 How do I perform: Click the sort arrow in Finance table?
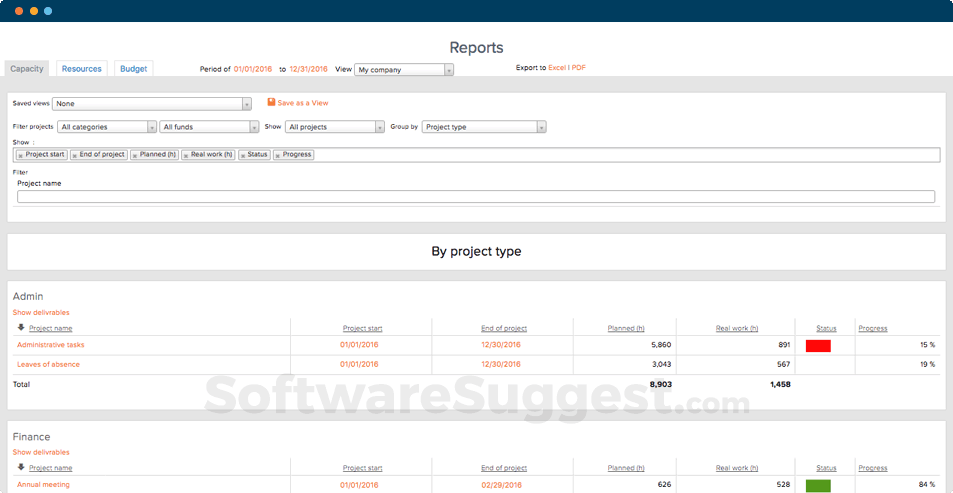21,467
